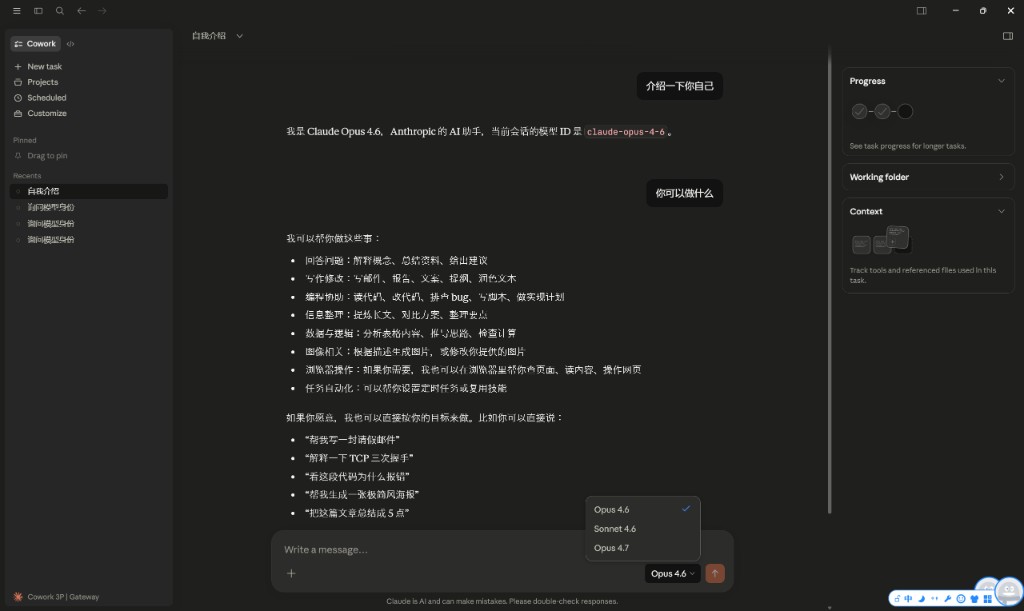Open search with the magnifier icon
This screenshot has height=611, width=1024.
click(59, 10)
